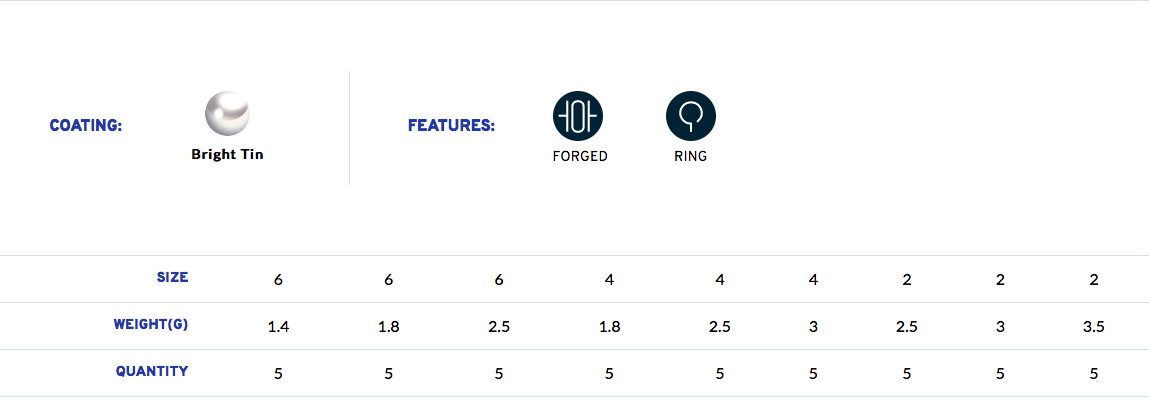1150x399 pixels.
Task: Select the Bright Tin coating sphere
Action: (227, 114)
